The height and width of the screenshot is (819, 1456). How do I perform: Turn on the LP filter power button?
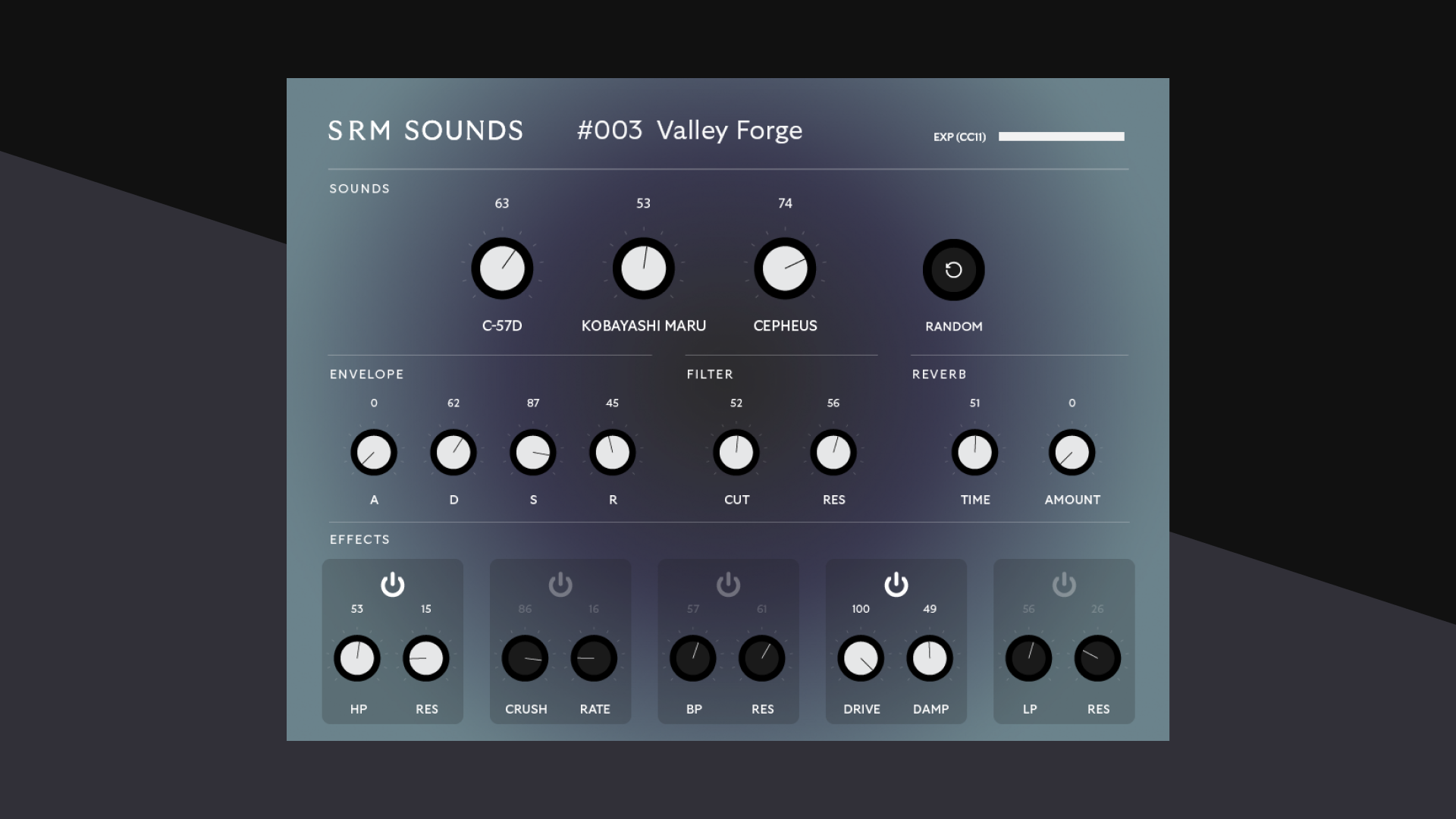tap(1064, 585)
